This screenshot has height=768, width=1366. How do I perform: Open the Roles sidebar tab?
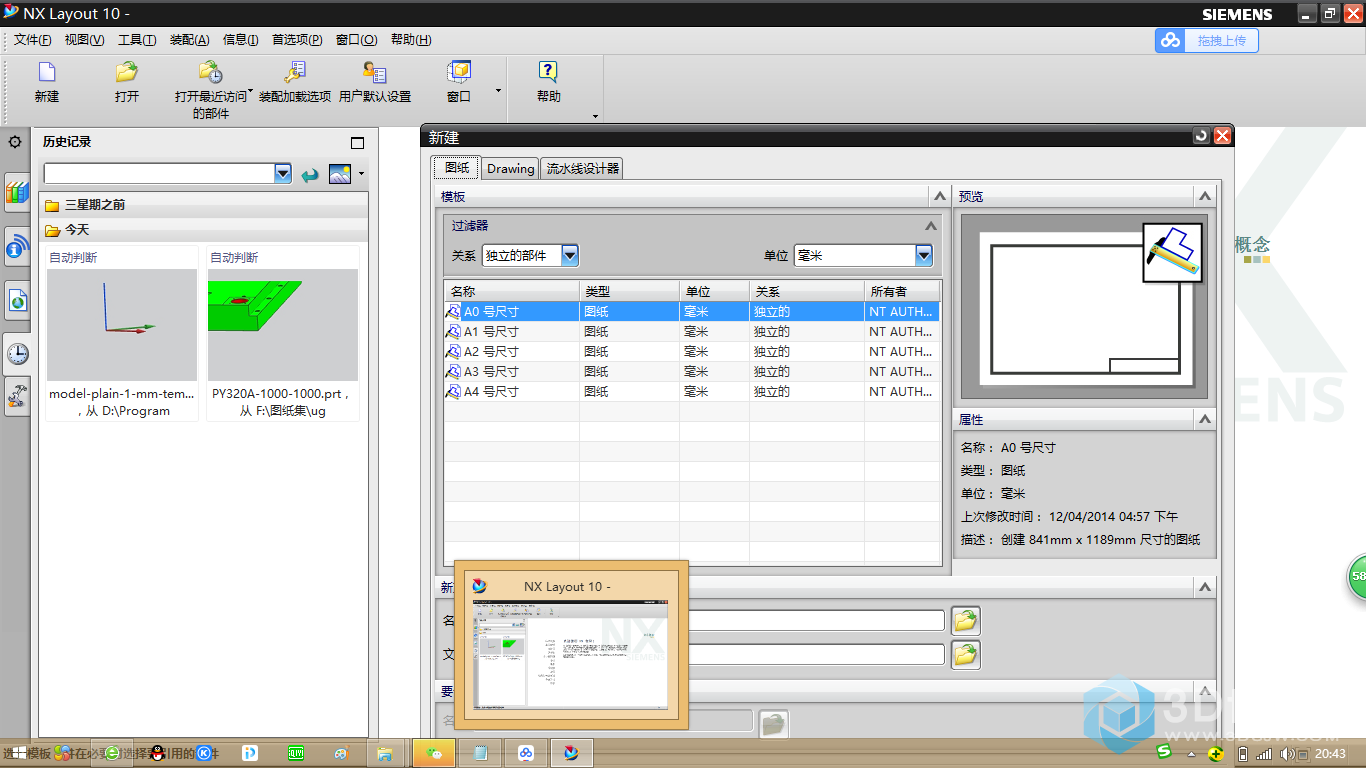tap(17, 397)
